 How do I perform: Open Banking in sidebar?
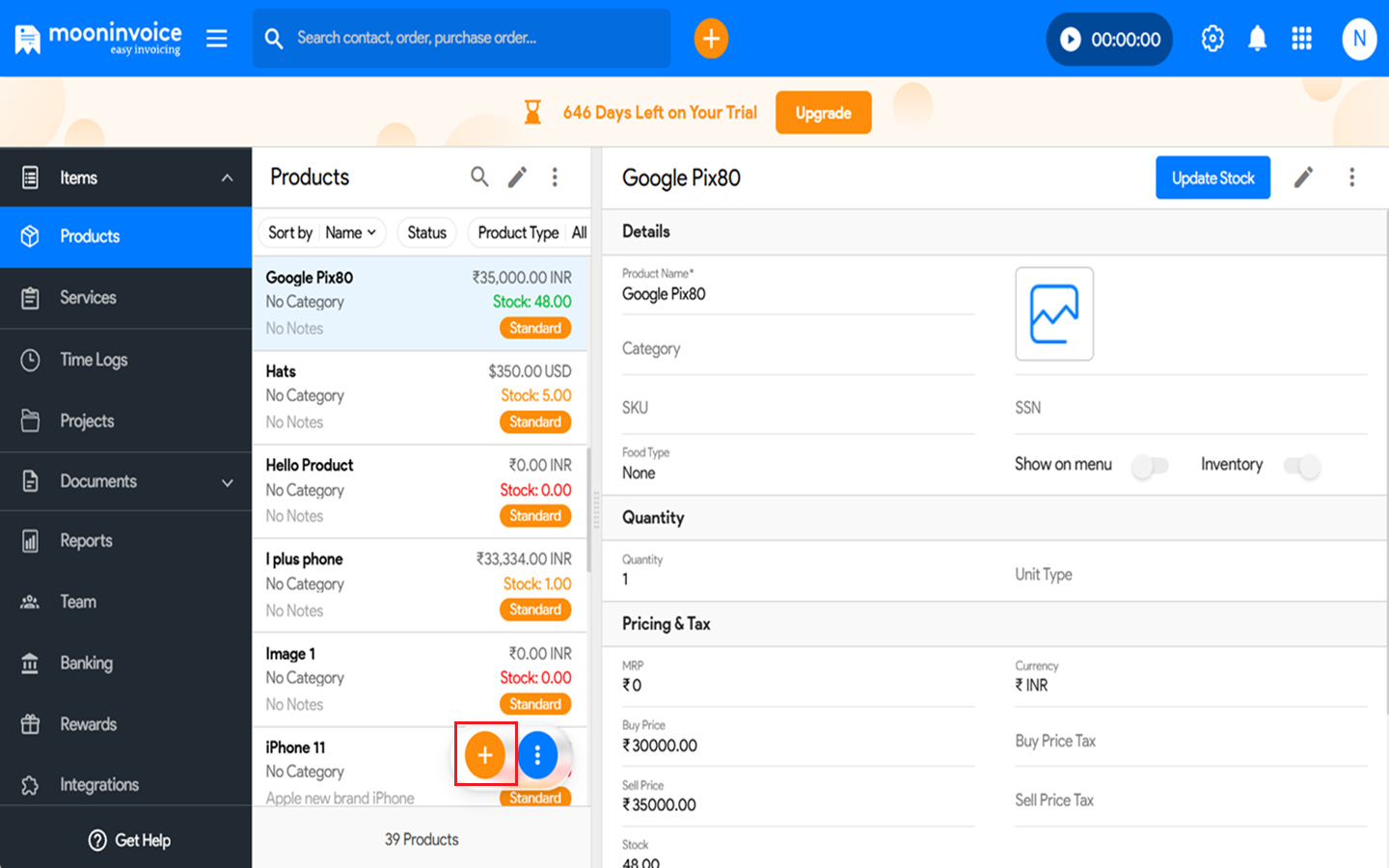pyautogui.click(x=125, y=664)
